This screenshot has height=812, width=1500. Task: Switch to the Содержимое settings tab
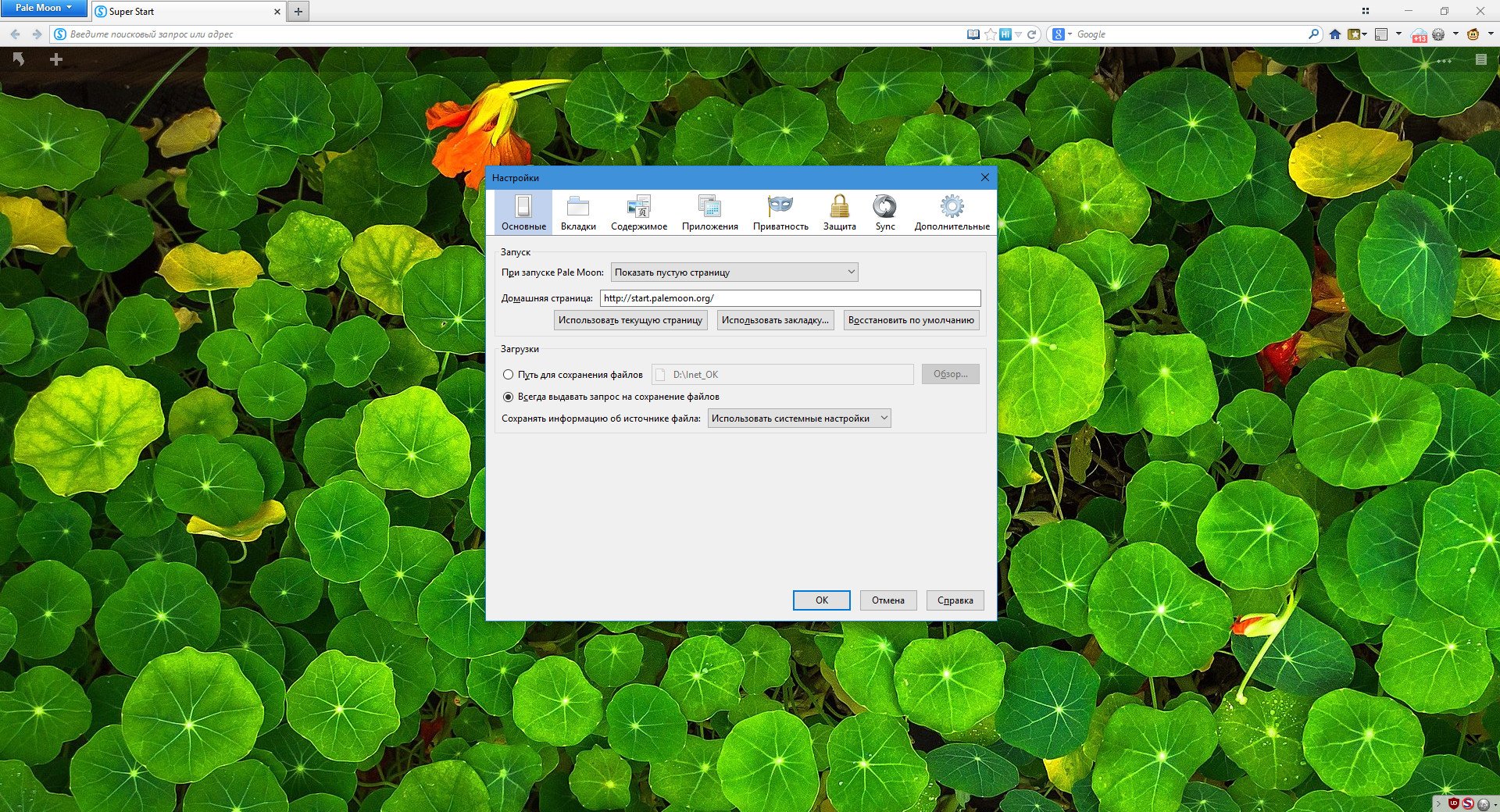(x=638, y=212)
